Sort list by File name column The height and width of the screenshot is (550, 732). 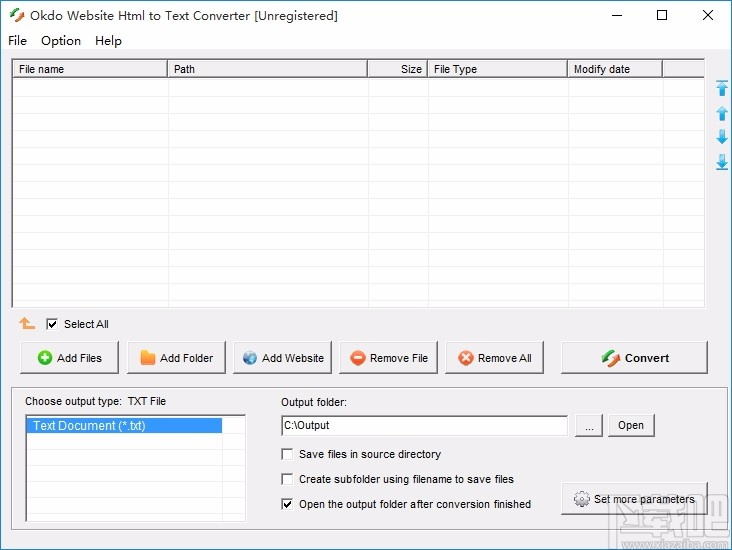pyautogui.click(x=90, y=69)
